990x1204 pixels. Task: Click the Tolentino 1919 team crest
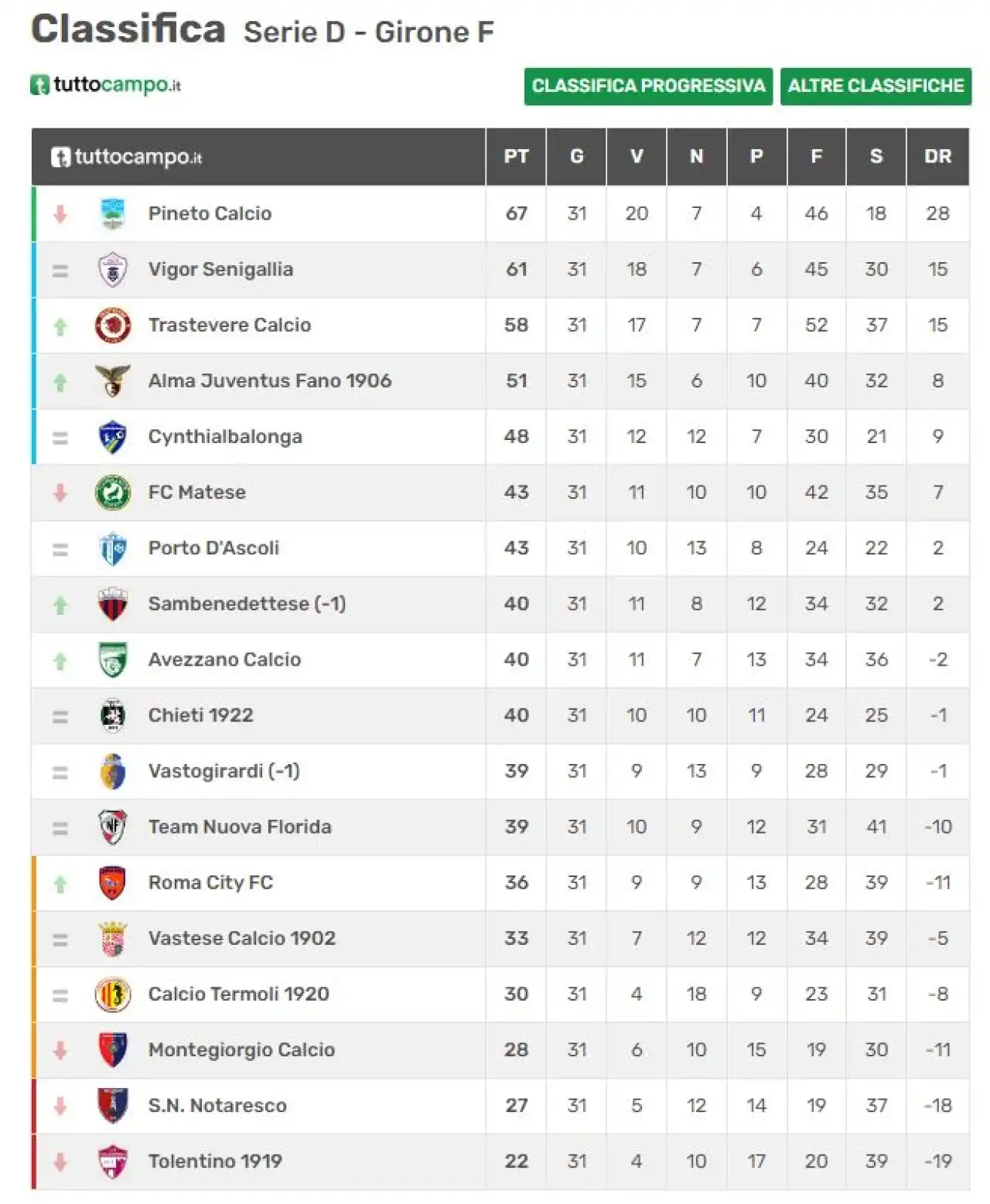click(113, 1161)
